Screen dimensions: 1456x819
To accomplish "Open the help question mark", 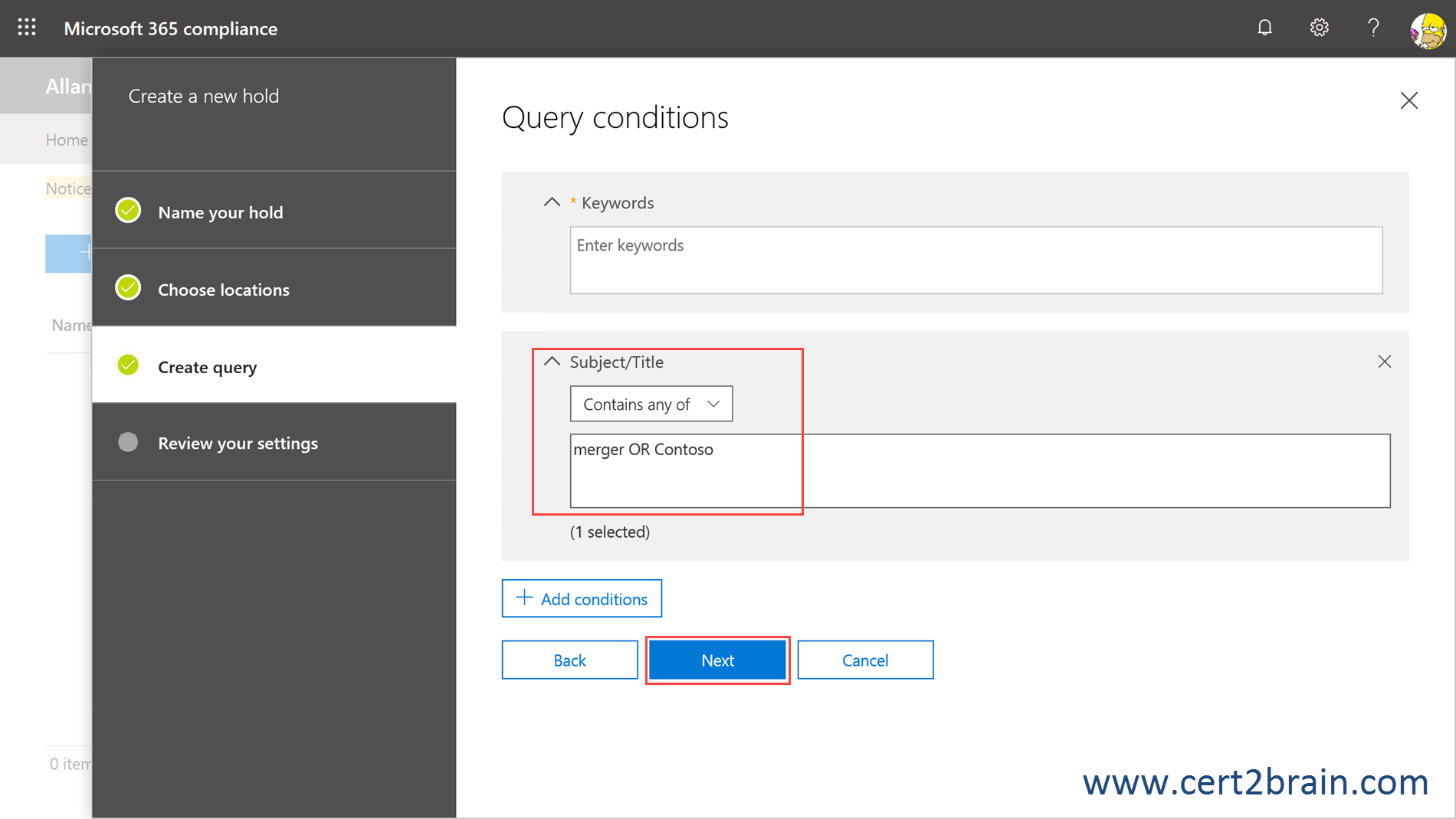I will click(x=1373, y=28).
